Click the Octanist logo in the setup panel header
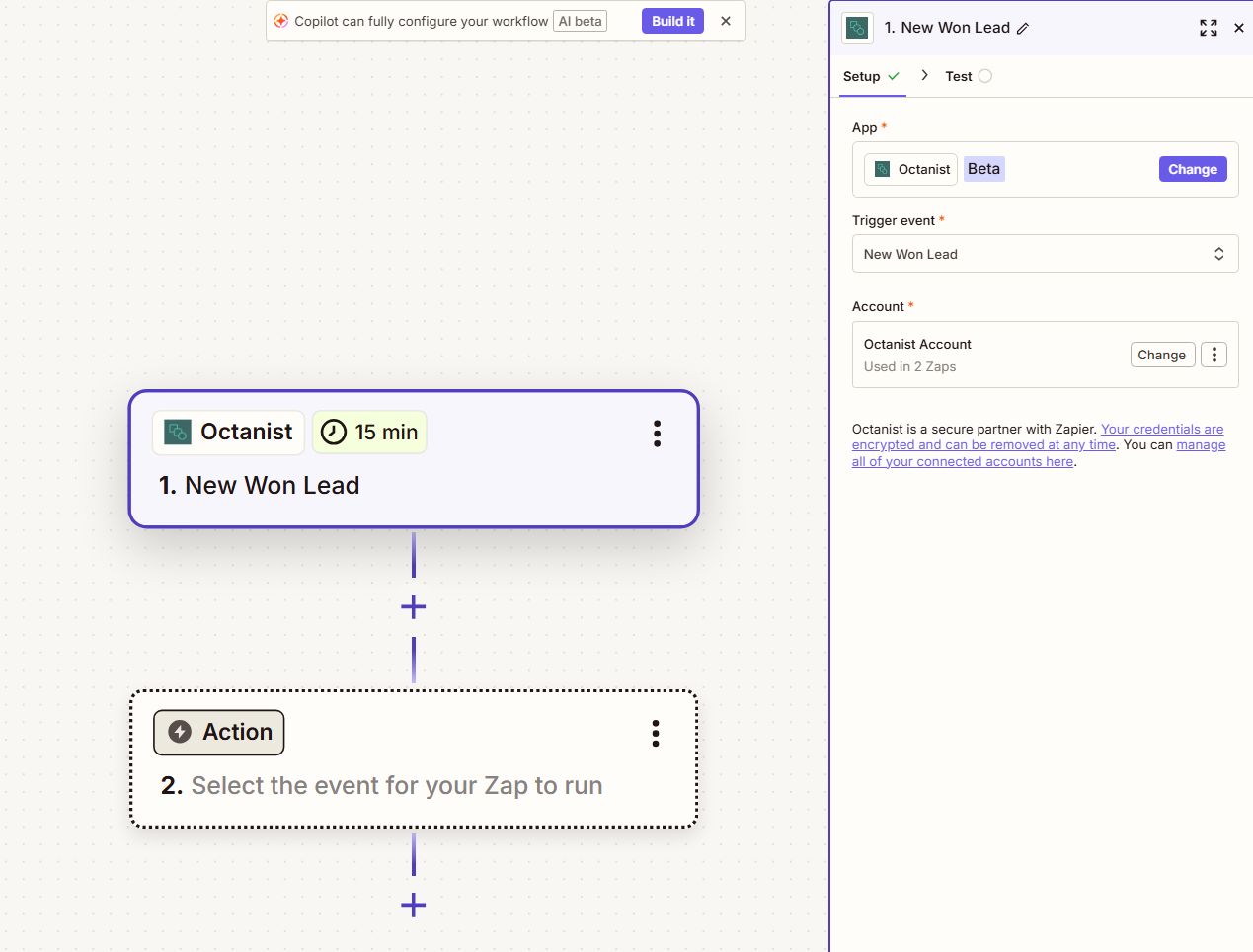This screenshot has width=1253, height=952. click(857, 28)
